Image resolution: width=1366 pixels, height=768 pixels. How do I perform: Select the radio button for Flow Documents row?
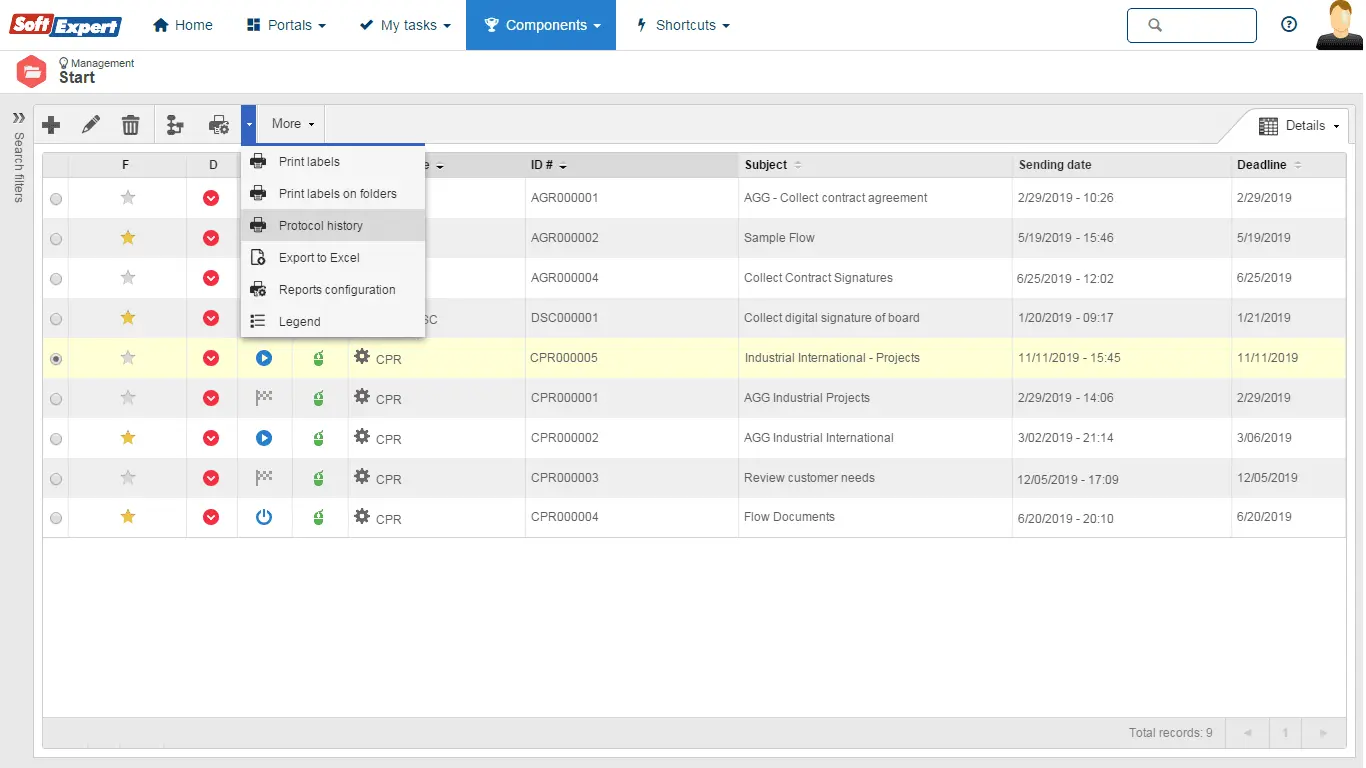tap(56, 518)
